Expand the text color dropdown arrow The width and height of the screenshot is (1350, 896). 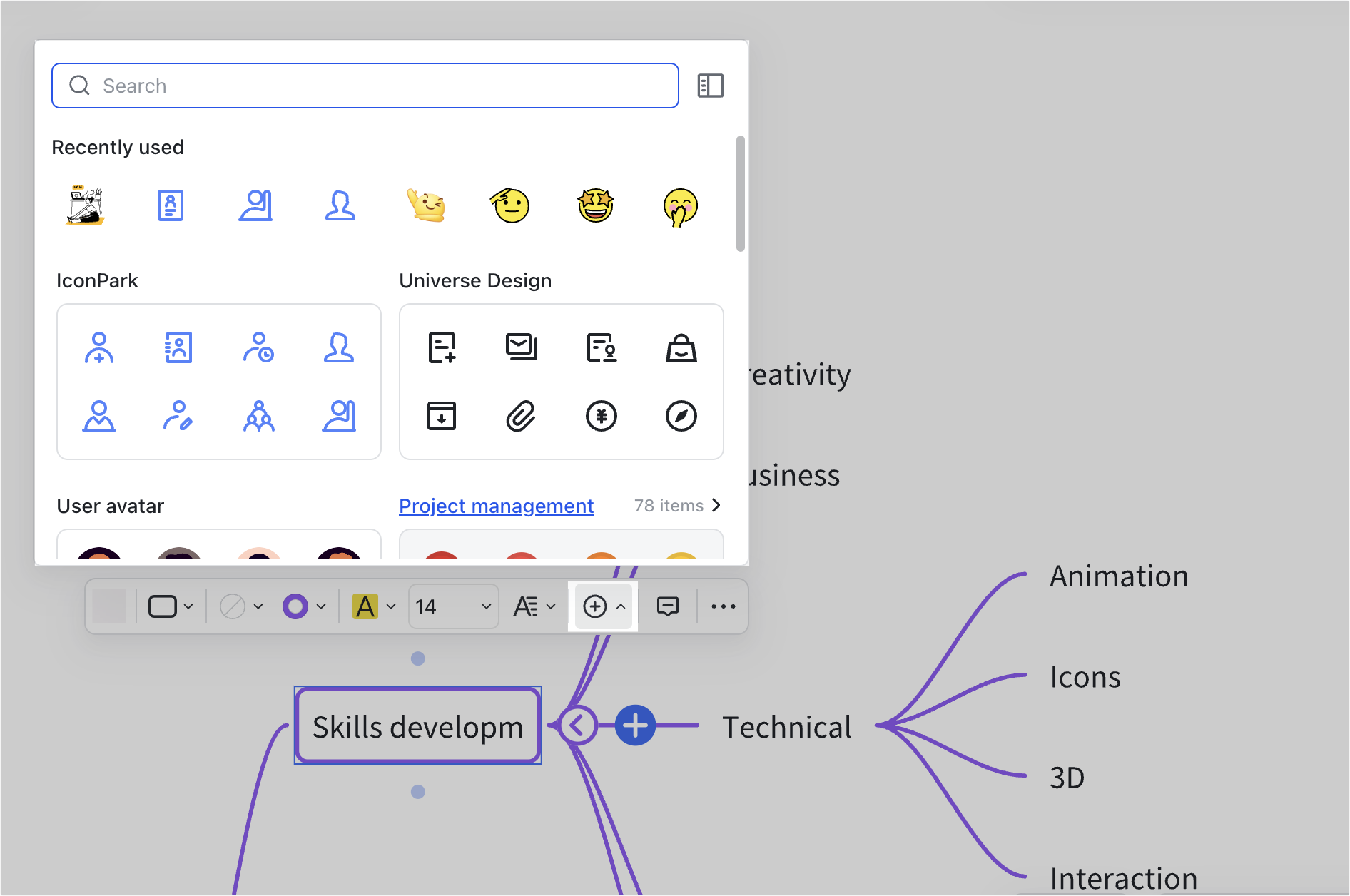[x=392, y=606]
